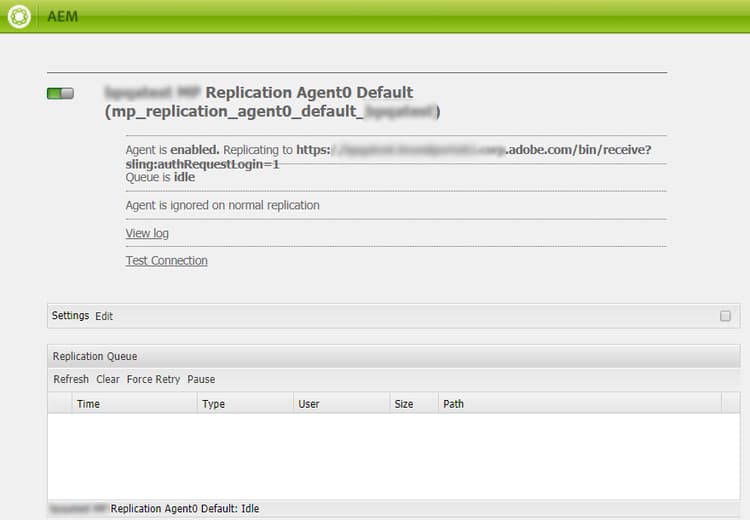Click the Replication Agent0 Default heading
The width and height of the screenshot is (750, 520).
click(x=308, y=92)
